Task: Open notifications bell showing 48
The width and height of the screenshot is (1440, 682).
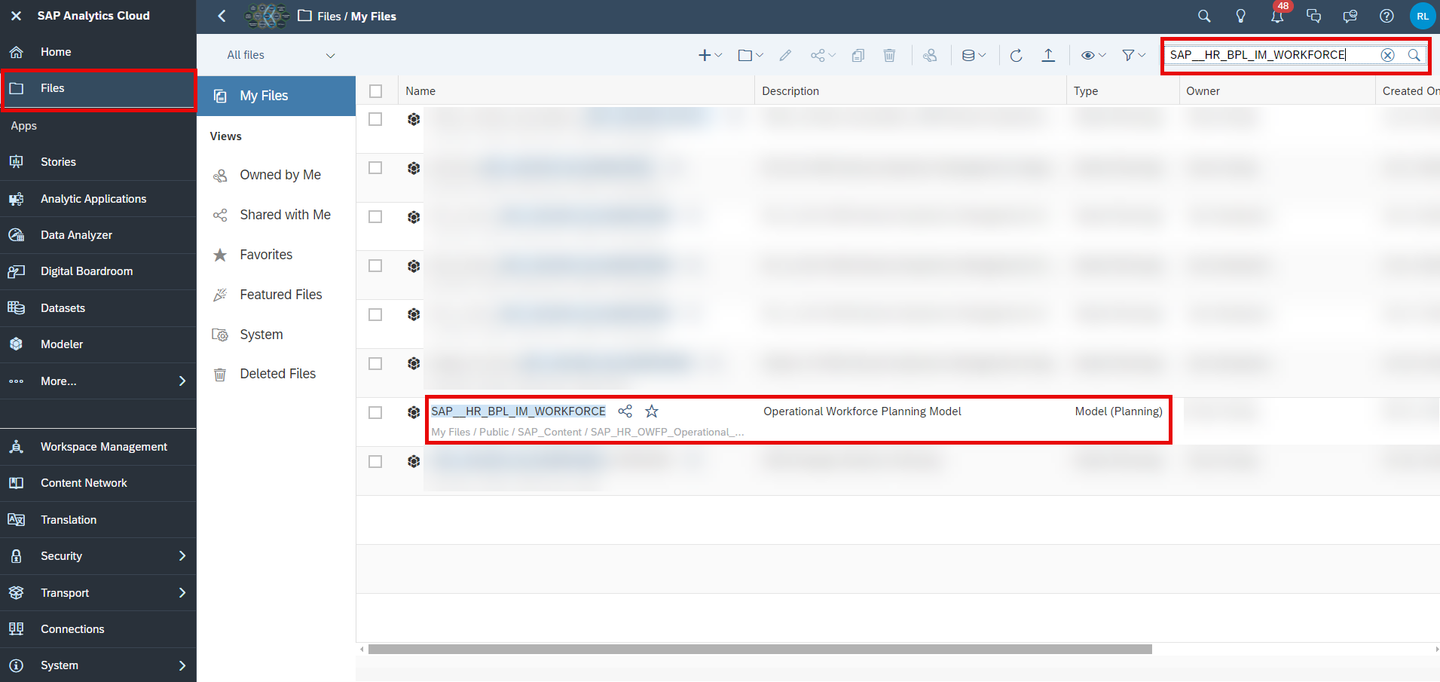Action: [1278, 14]
